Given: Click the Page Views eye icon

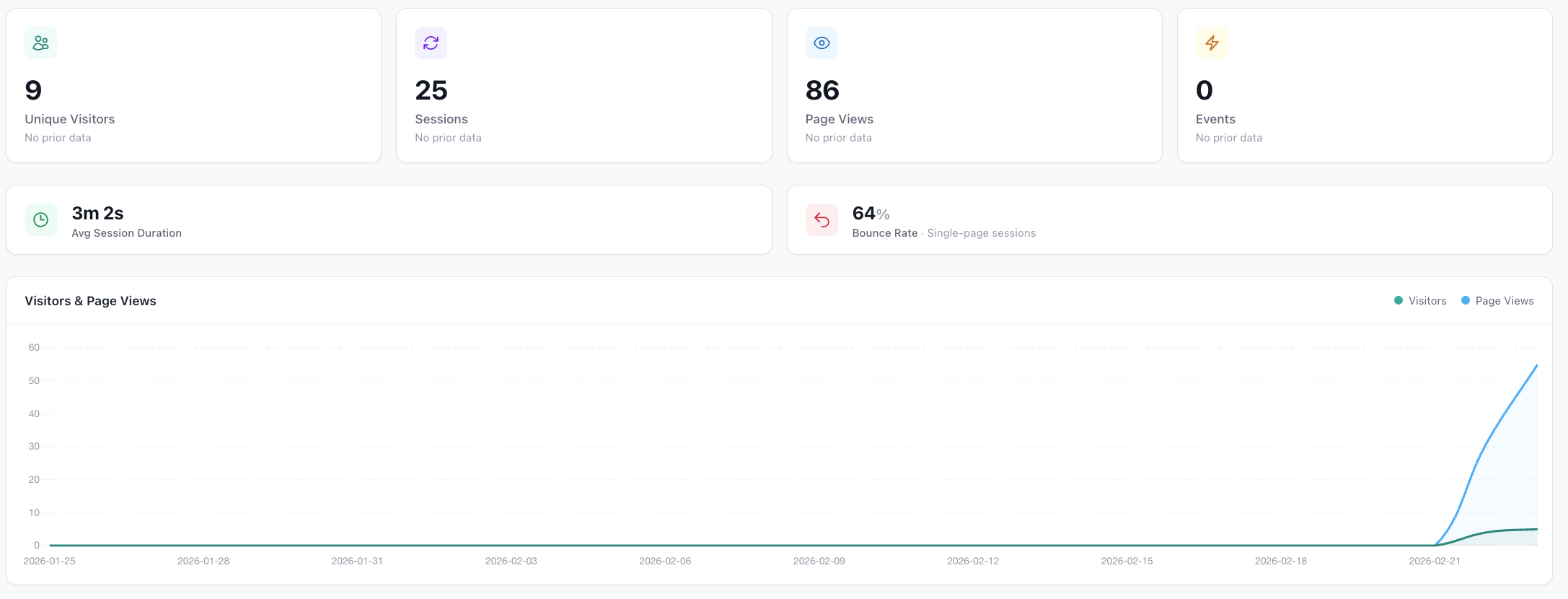Looking at the screenshot, I should pos(822,43).
